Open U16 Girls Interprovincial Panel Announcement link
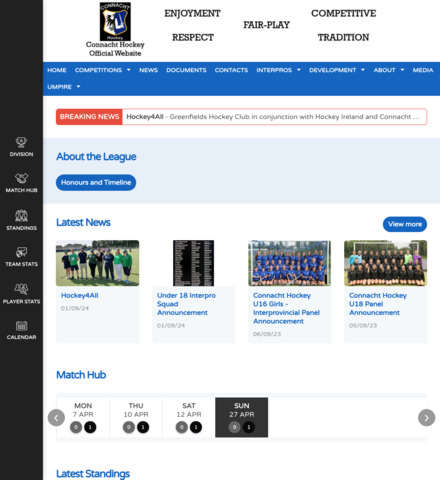Screen dimensions: 440x480 click(286, 308)
